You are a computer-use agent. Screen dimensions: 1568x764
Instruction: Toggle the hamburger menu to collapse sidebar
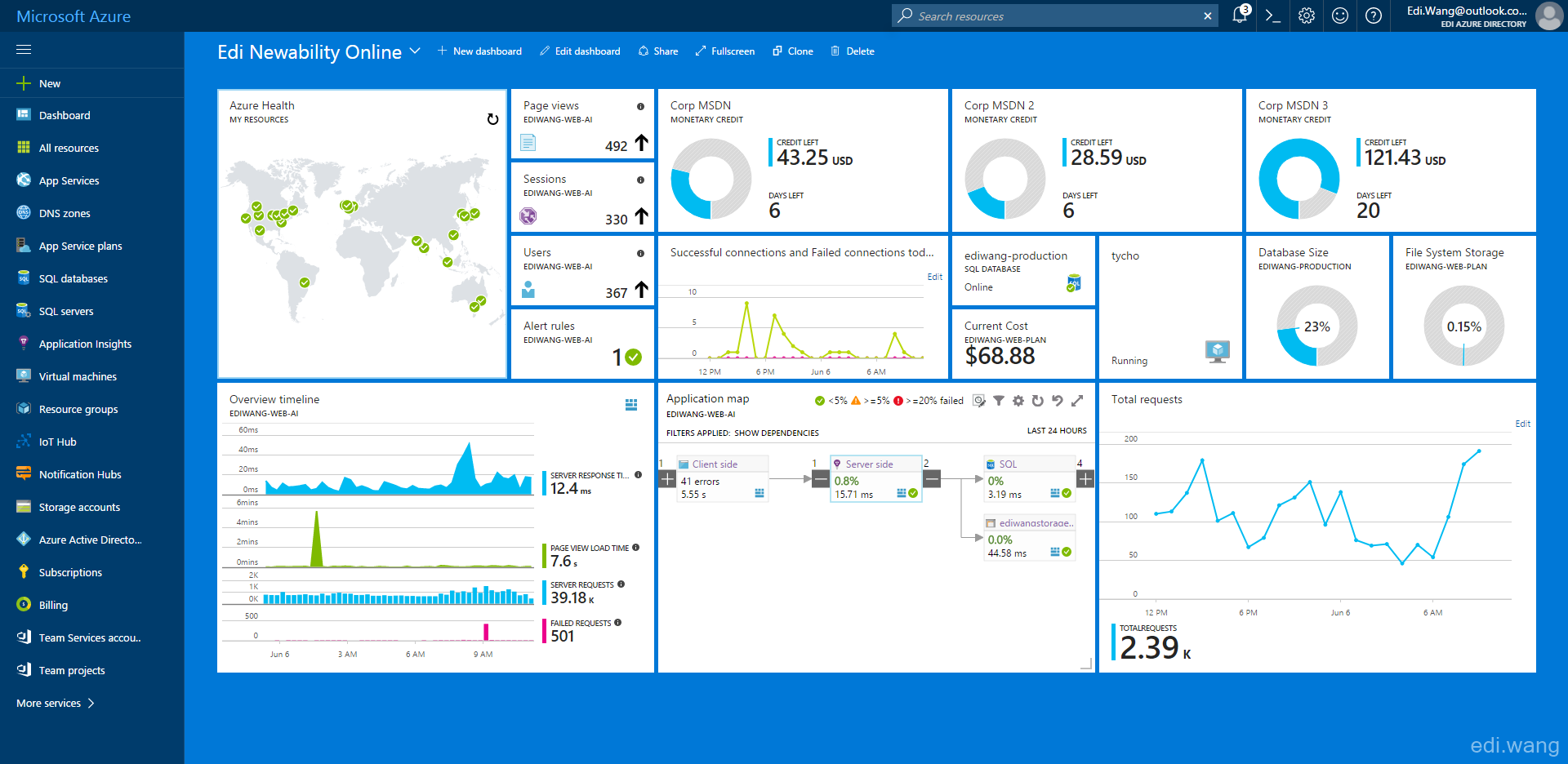24,50
